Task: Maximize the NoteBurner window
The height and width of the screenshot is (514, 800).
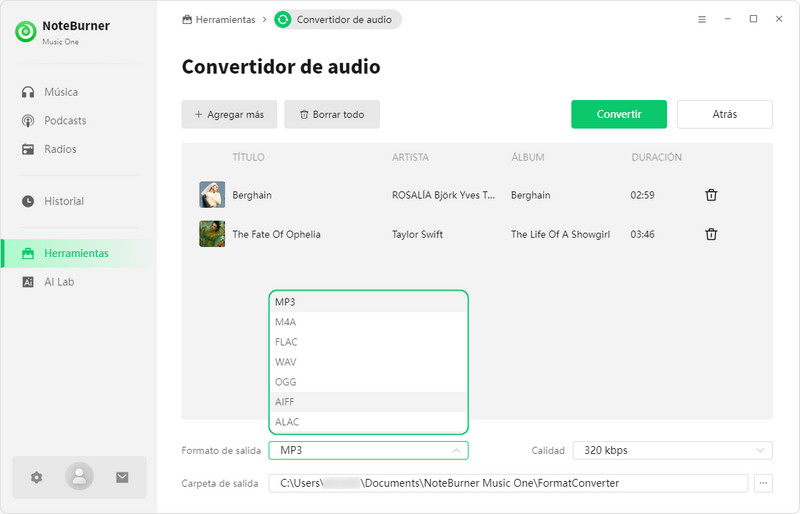Action: [x=753, y=19]
